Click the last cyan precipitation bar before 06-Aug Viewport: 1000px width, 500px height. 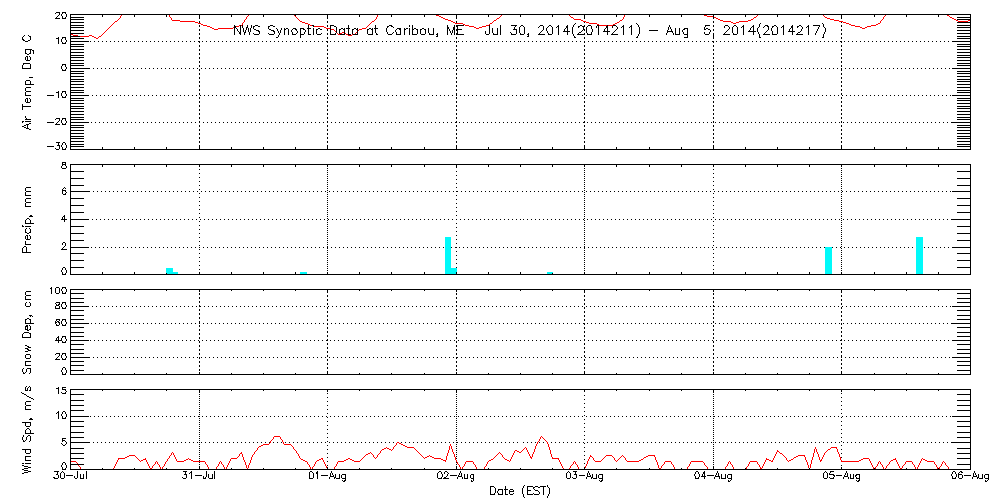click(919, 255)
